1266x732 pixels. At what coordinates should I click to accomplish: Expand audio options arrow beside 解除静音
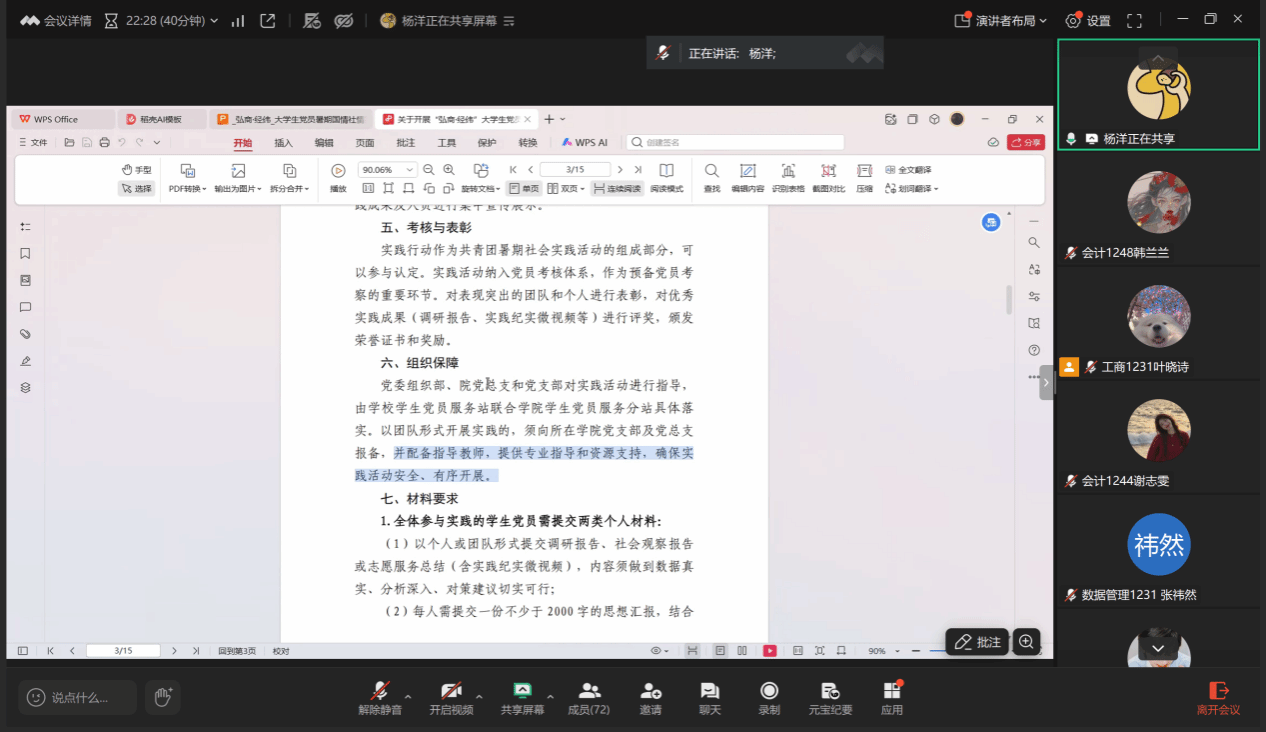click(x=408, y=696)
